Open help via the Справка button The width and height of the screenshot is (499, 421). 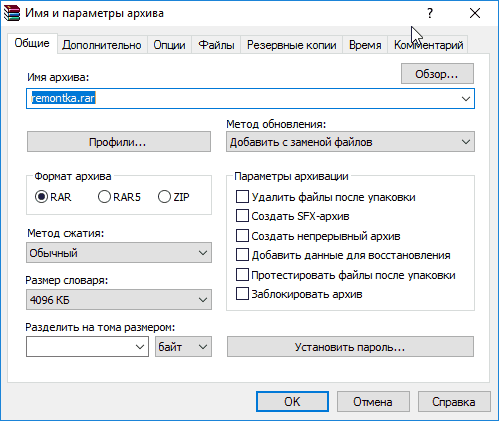coord(454,402)
